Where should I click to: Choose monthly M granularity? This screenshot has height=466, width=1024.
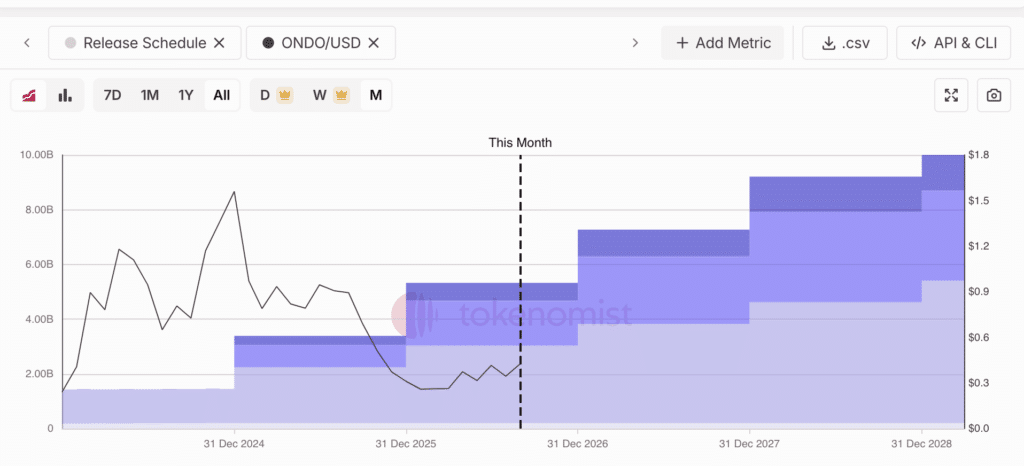(x=376, y=95)
